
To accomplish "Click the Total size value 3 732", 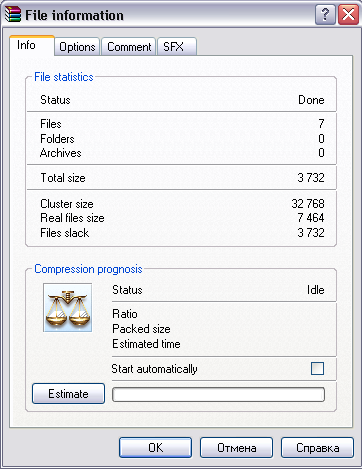I will click(311, 178).
